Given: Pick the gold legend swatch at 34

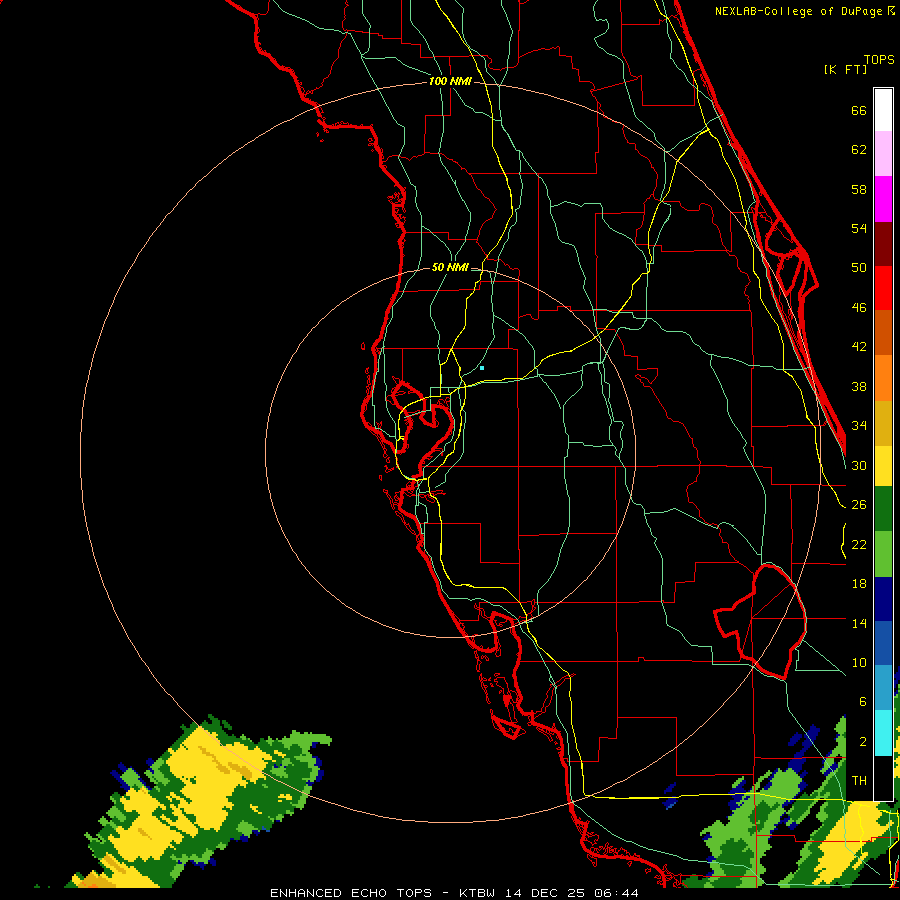Looking at the screenshot, I should [883, 423].
